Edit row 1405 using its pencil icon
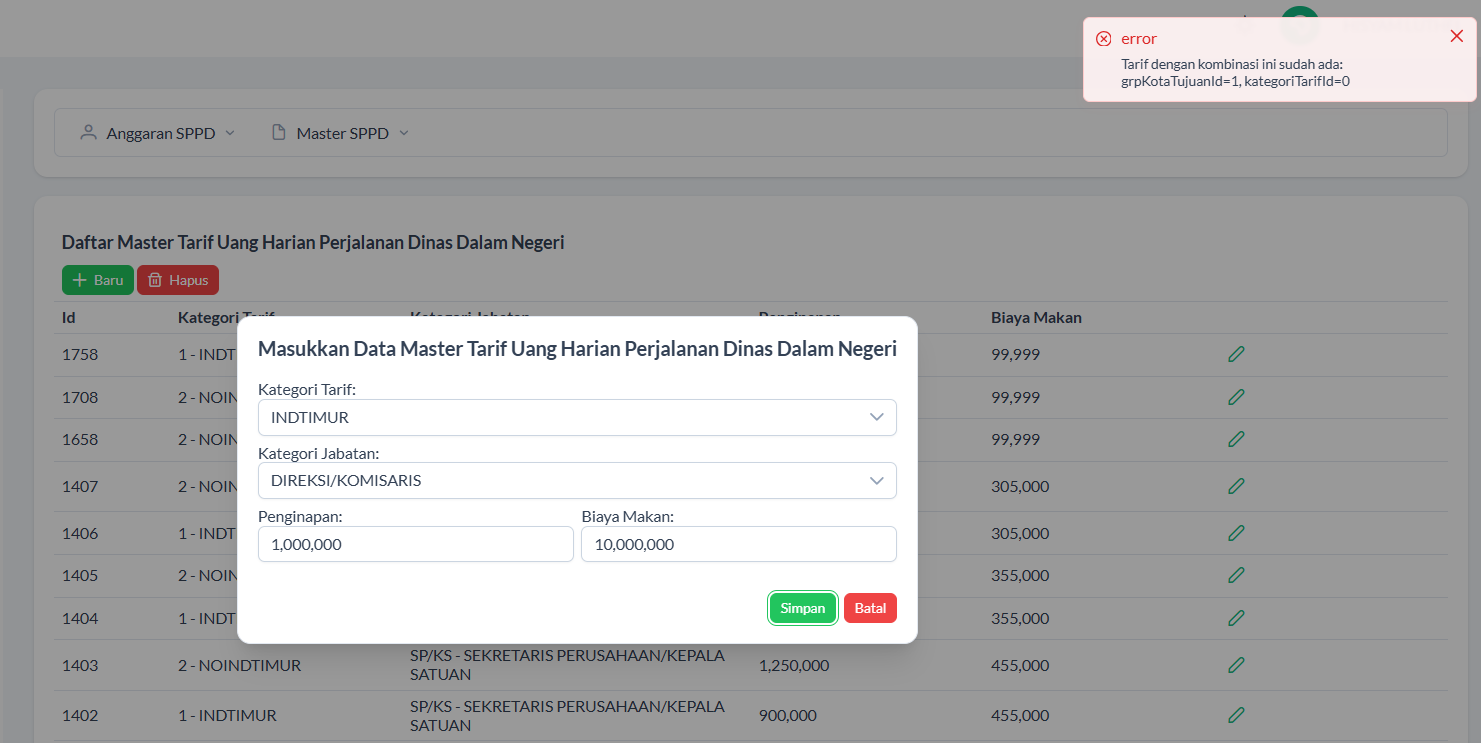 pos(1236,575)
